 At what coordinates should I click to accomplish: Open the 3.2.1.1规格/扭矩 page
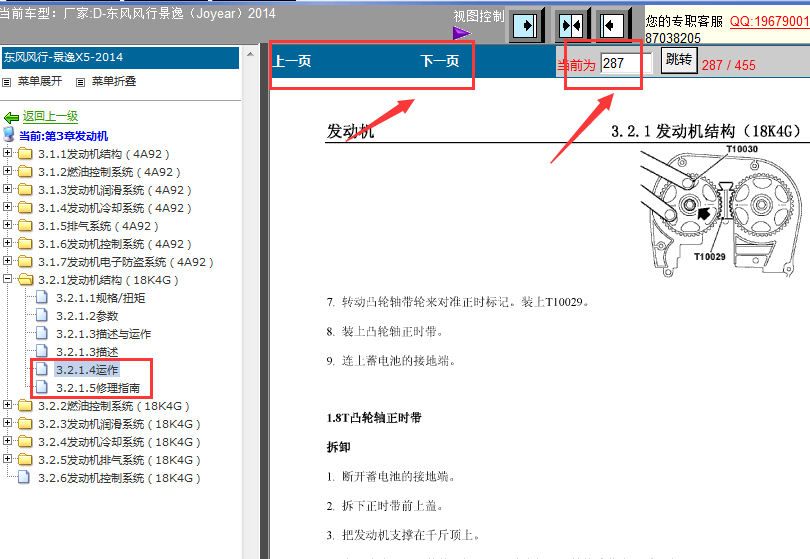101,298
